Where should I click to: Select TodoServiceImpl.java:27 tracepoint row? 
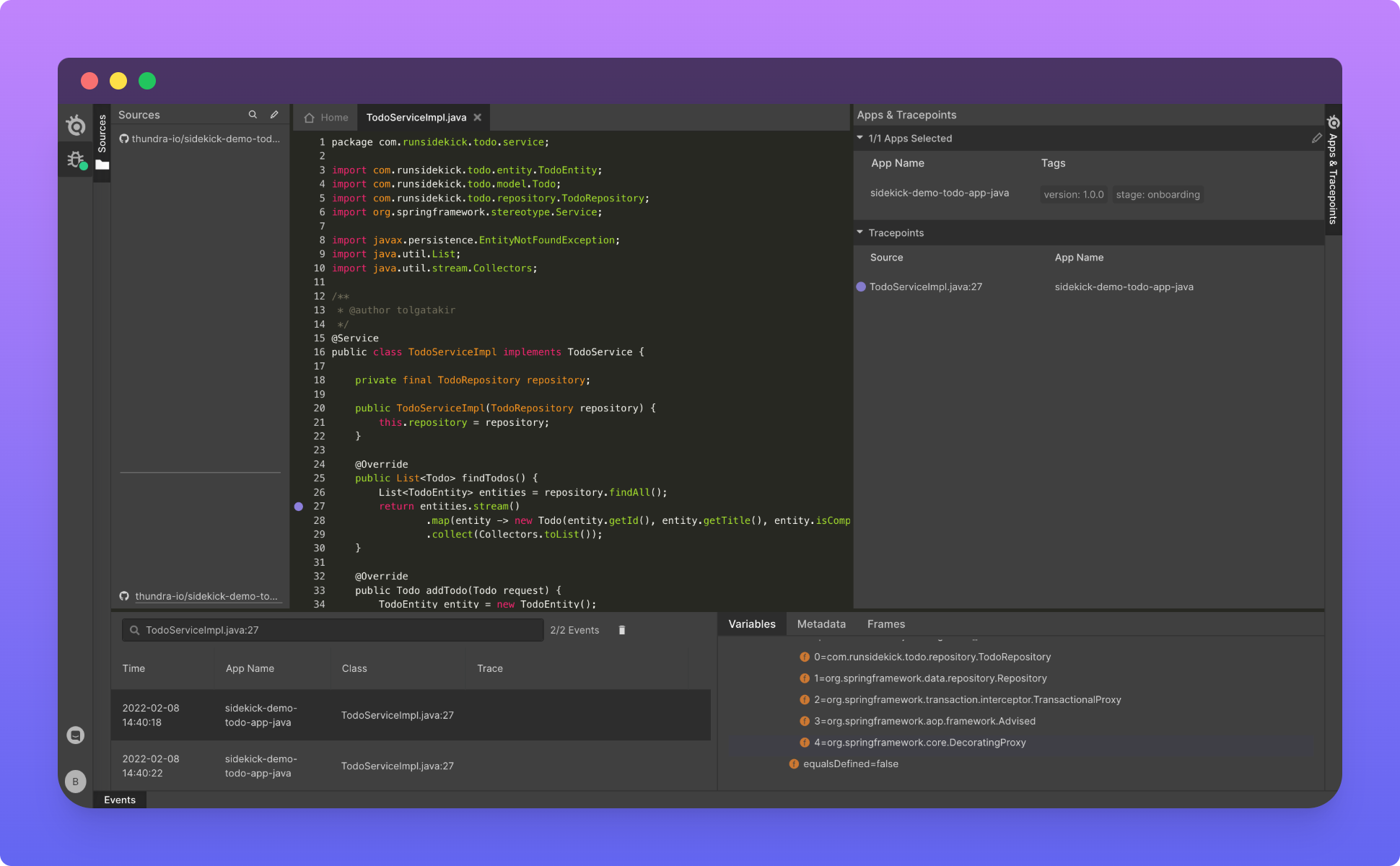[1088, 287]
